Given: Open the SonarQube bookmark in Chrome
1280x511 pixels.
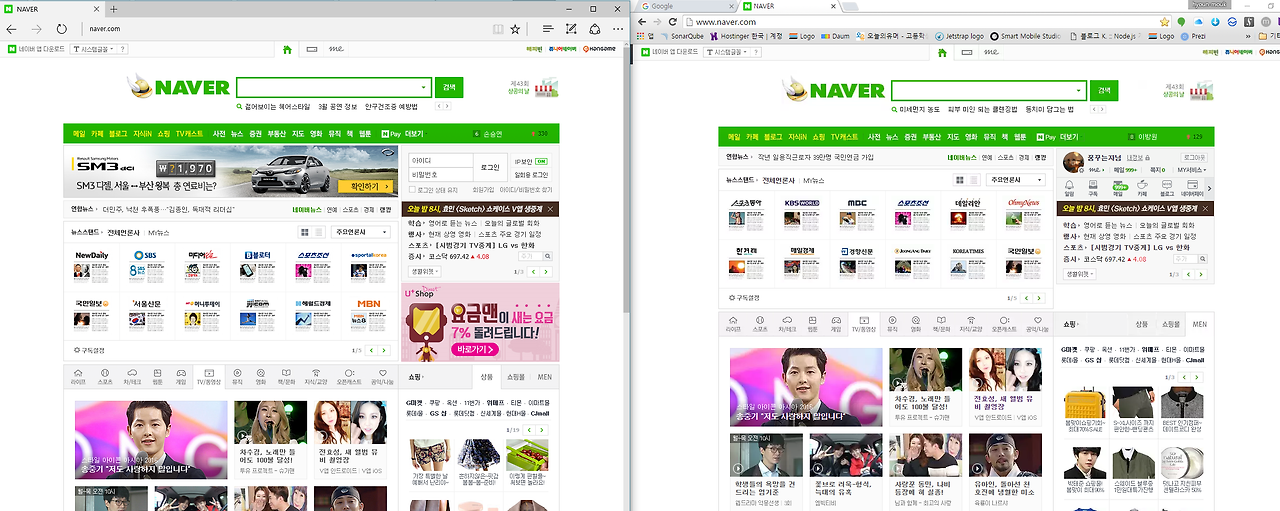Looking at the screenshot, I should 681,36.
